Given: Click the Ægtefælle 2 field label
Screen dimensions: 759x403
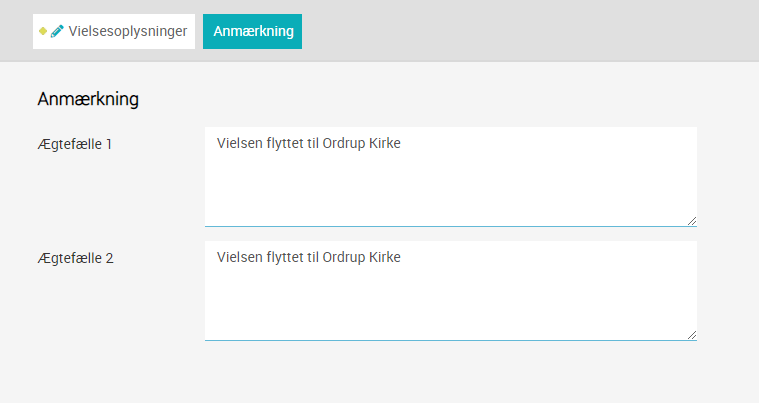Looking at the screenshot, I should point(76,258).
